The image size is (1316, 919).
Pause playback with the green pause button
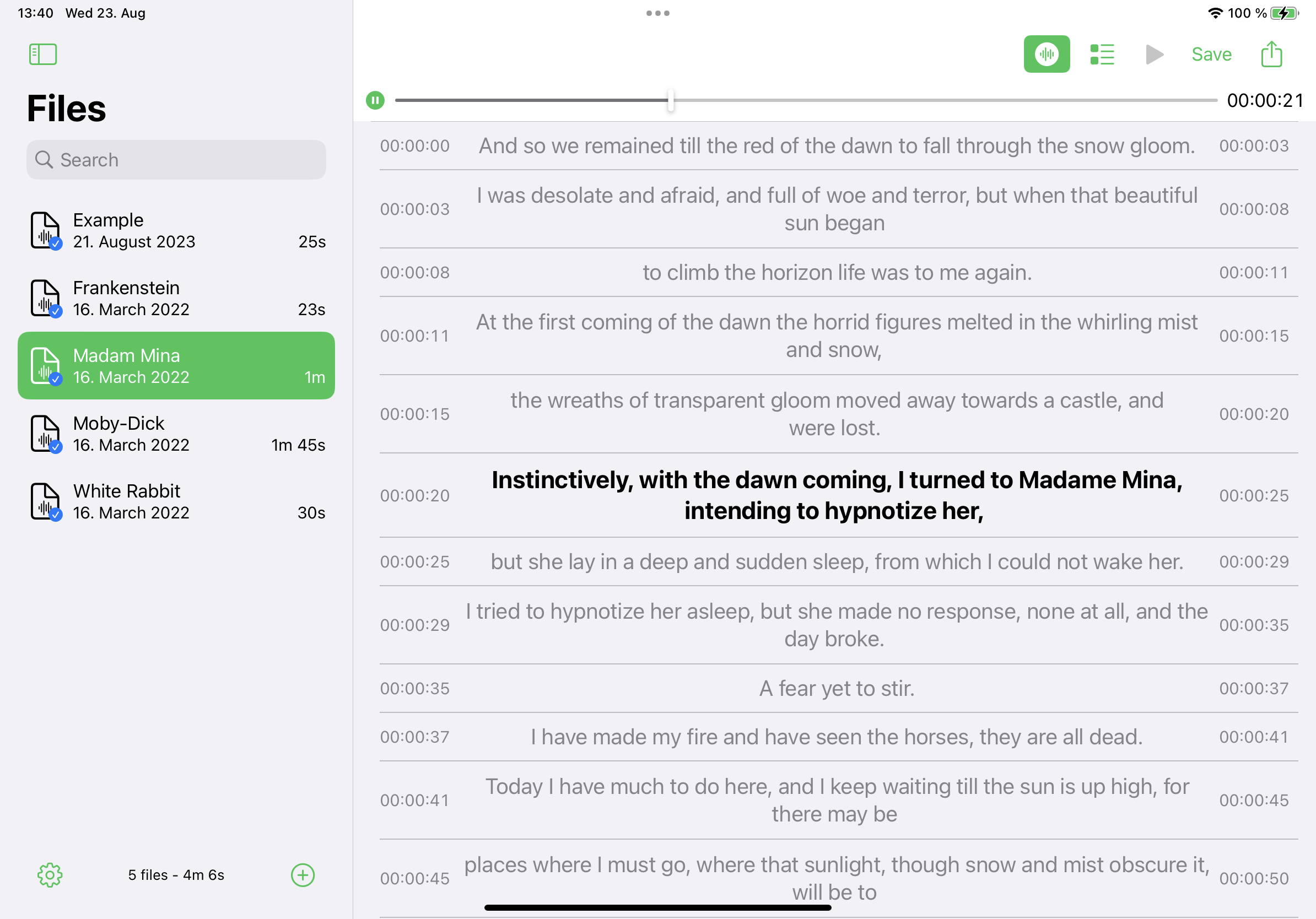coord(375,100)
